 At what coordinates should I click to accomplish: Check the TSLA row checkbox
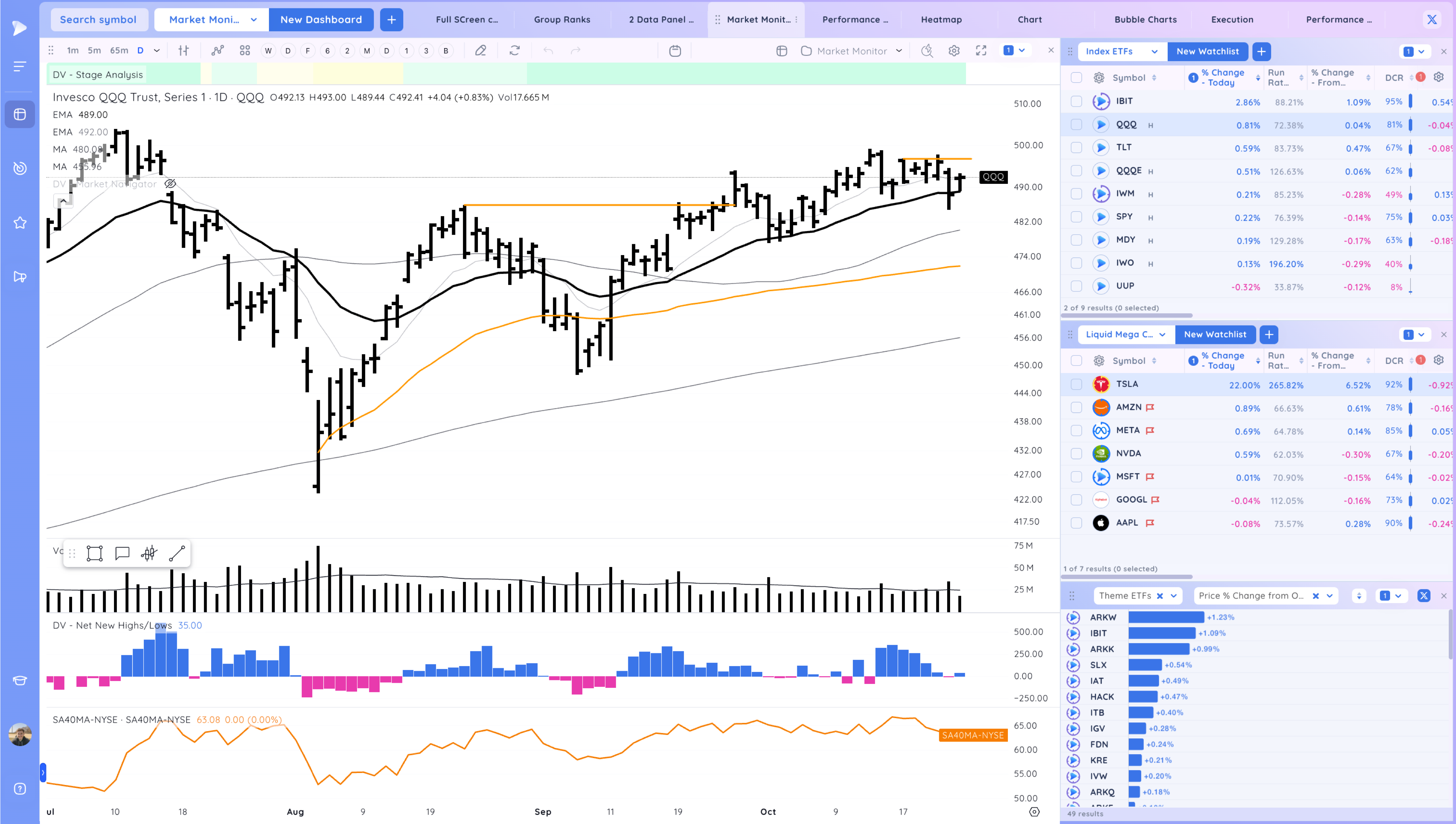tap(1076, 384)
